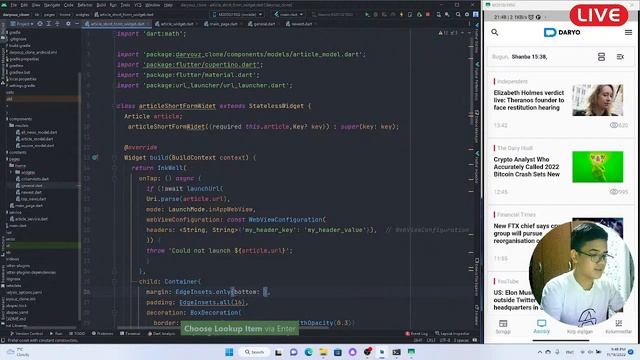Click the Elizabeth Holmes article thumbnail
The image size is (640, 360).
(598, 100)
